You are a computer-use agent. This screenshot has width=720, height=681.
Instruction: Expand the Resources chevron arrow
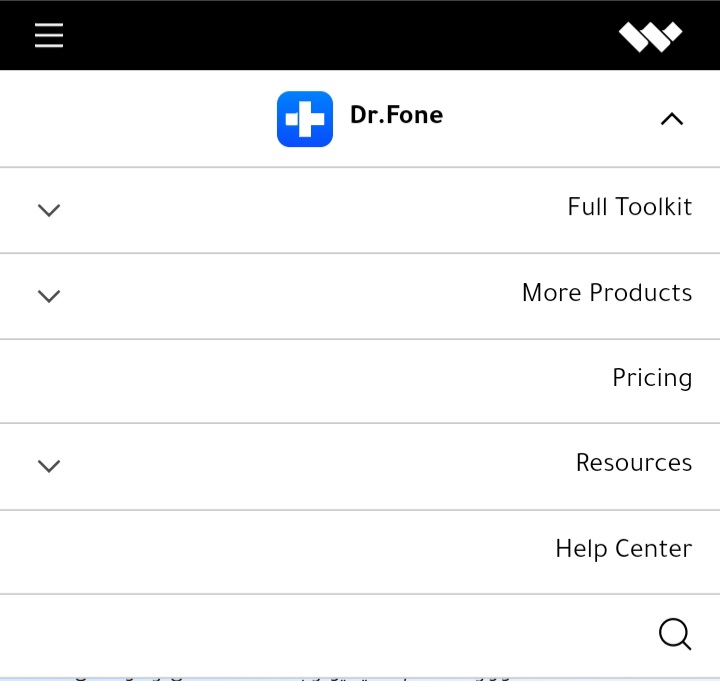click(49, 466)
